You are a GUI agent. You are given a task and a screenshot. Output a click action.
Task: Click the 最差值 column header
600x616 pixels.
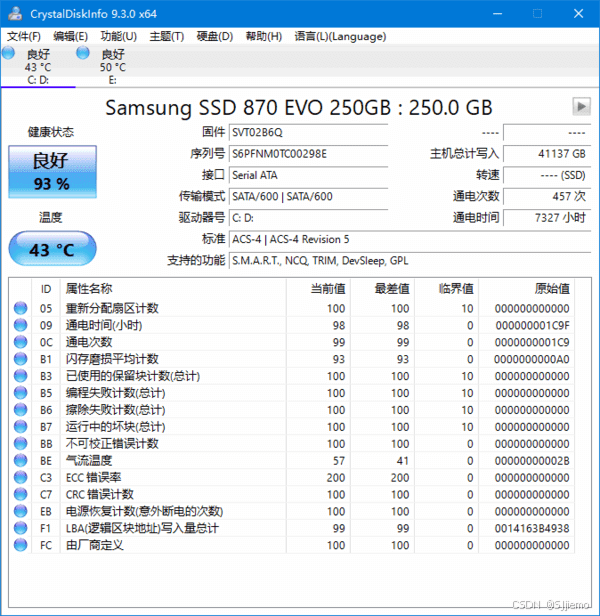click(382, 289)
